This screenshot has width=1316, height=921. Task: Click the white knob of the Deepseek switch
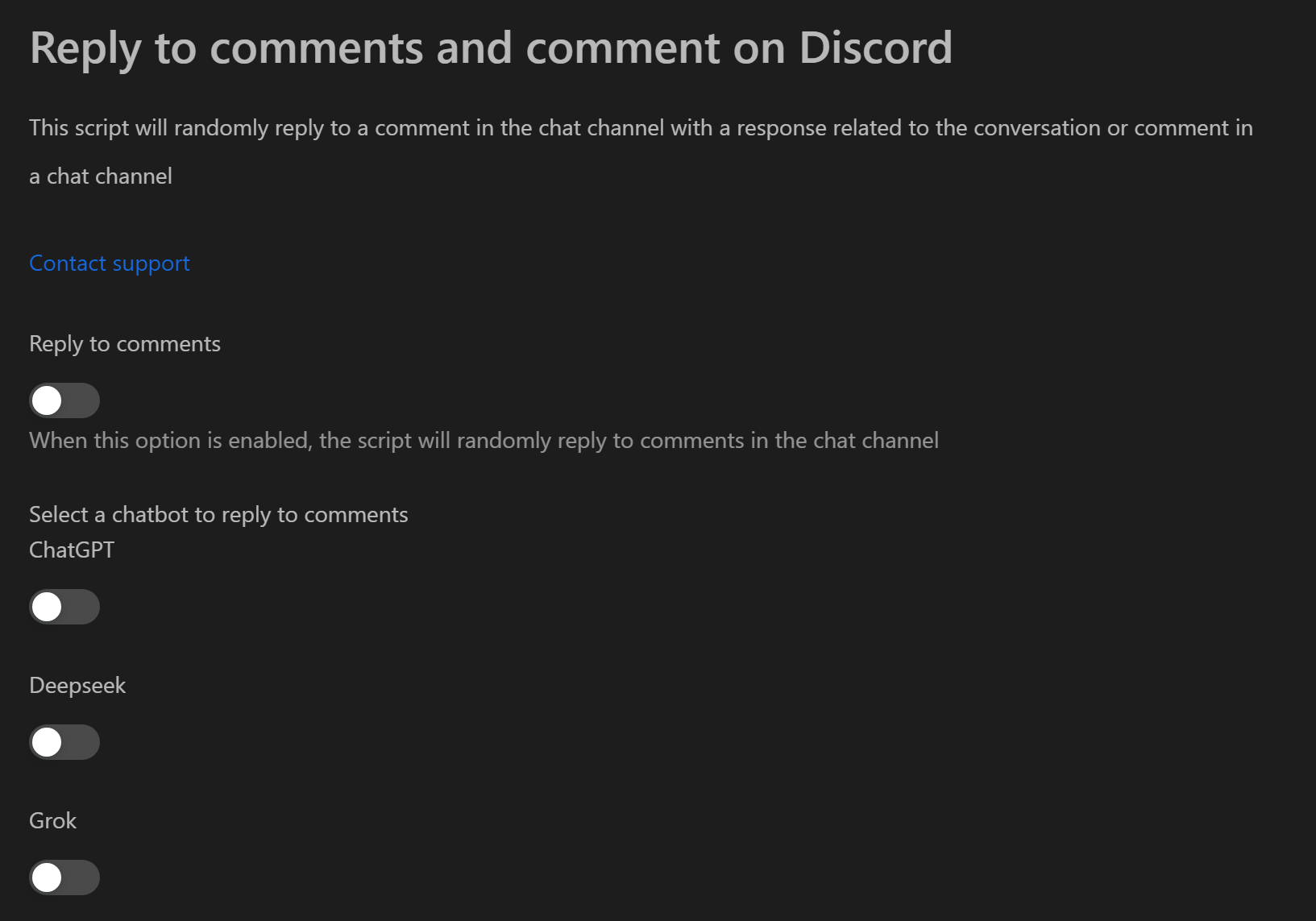pyautogui.click(x=47, y=742)
